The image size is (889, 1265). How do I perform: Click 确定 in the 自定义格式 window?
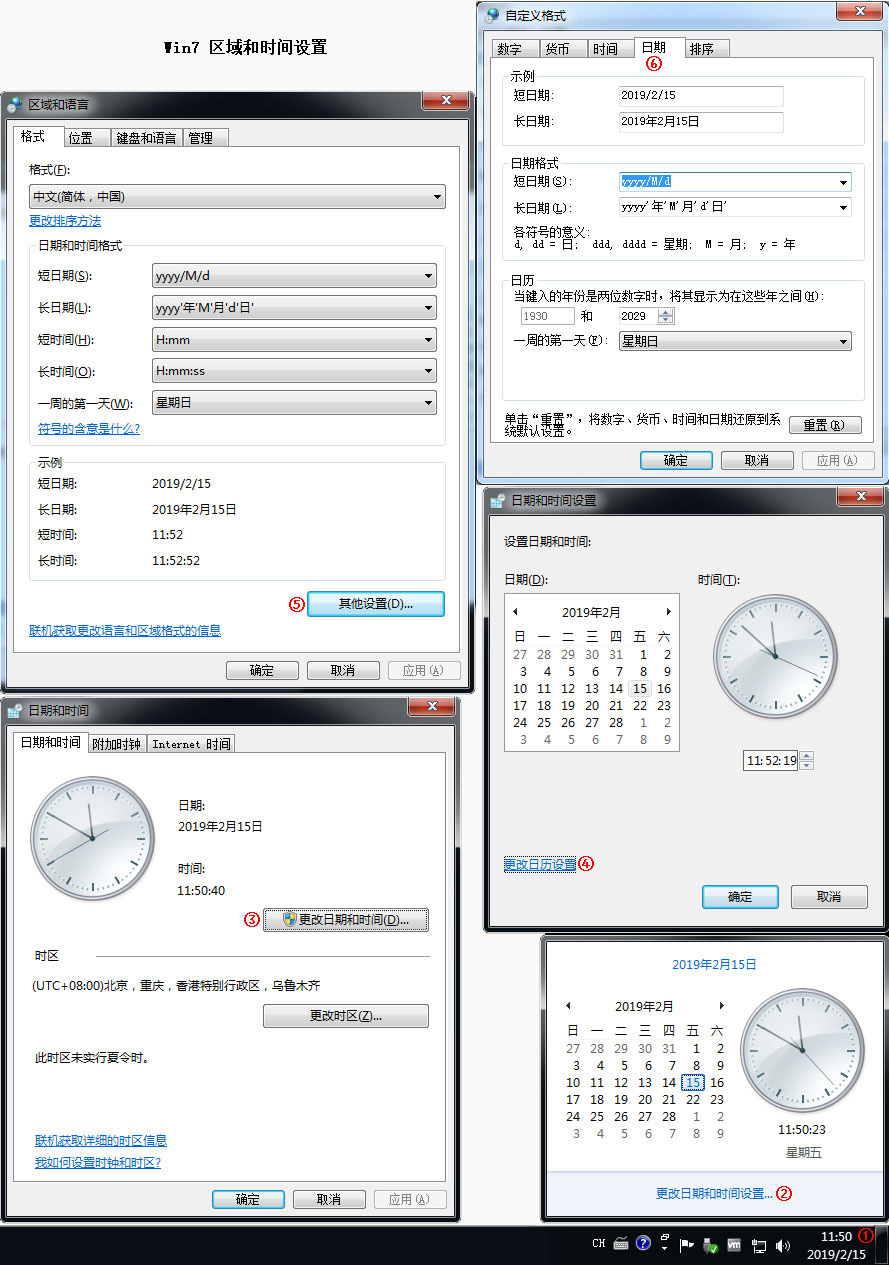(x=676, y=460)
